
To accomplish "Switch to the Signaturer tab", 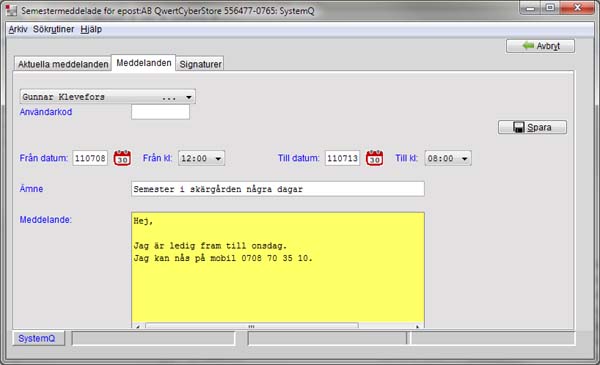I will coord(200,64).
